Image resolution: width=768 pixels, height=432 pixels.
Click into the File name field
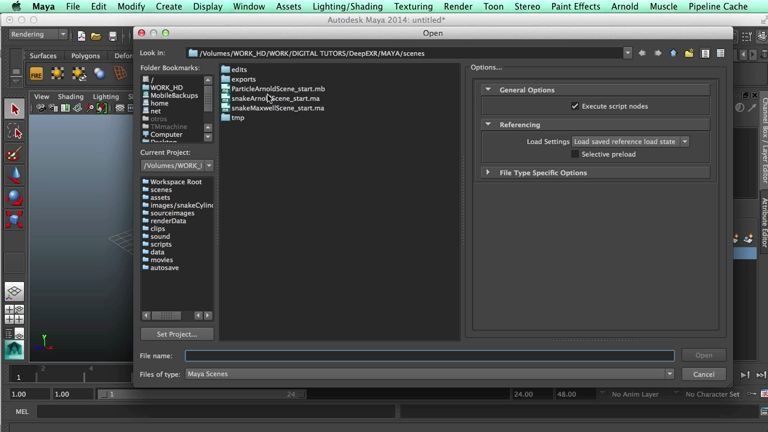tap(430, 356)
